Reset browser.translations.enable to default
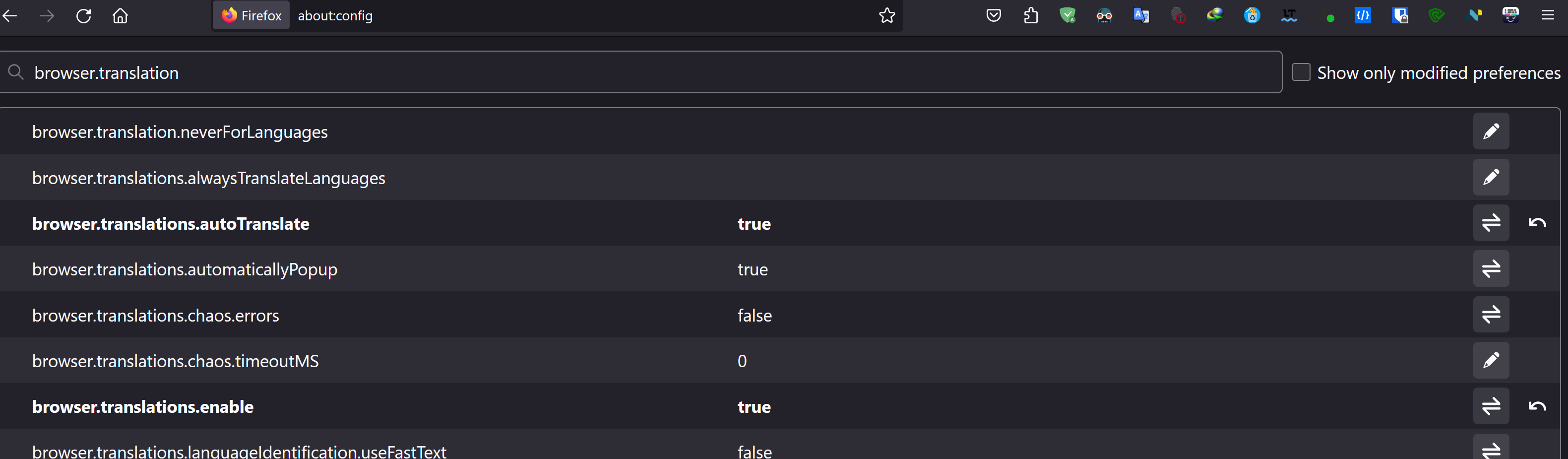Image resolution: width=1568 pixels, height=459 pixels. click(1537, 406)
